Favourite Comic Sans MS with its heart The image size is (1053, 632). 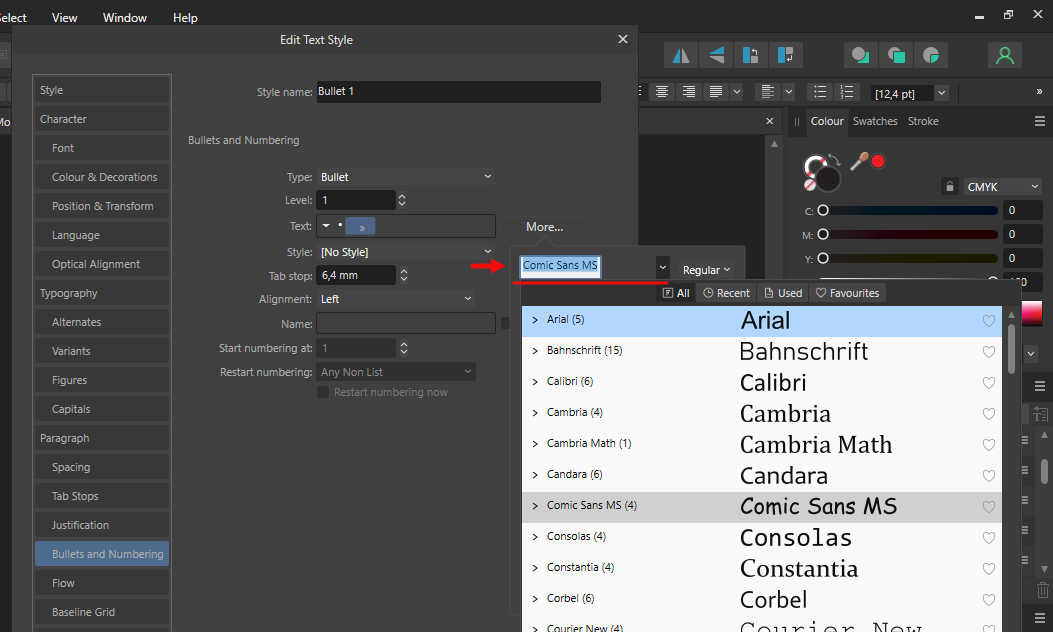(x=989, y=507)
